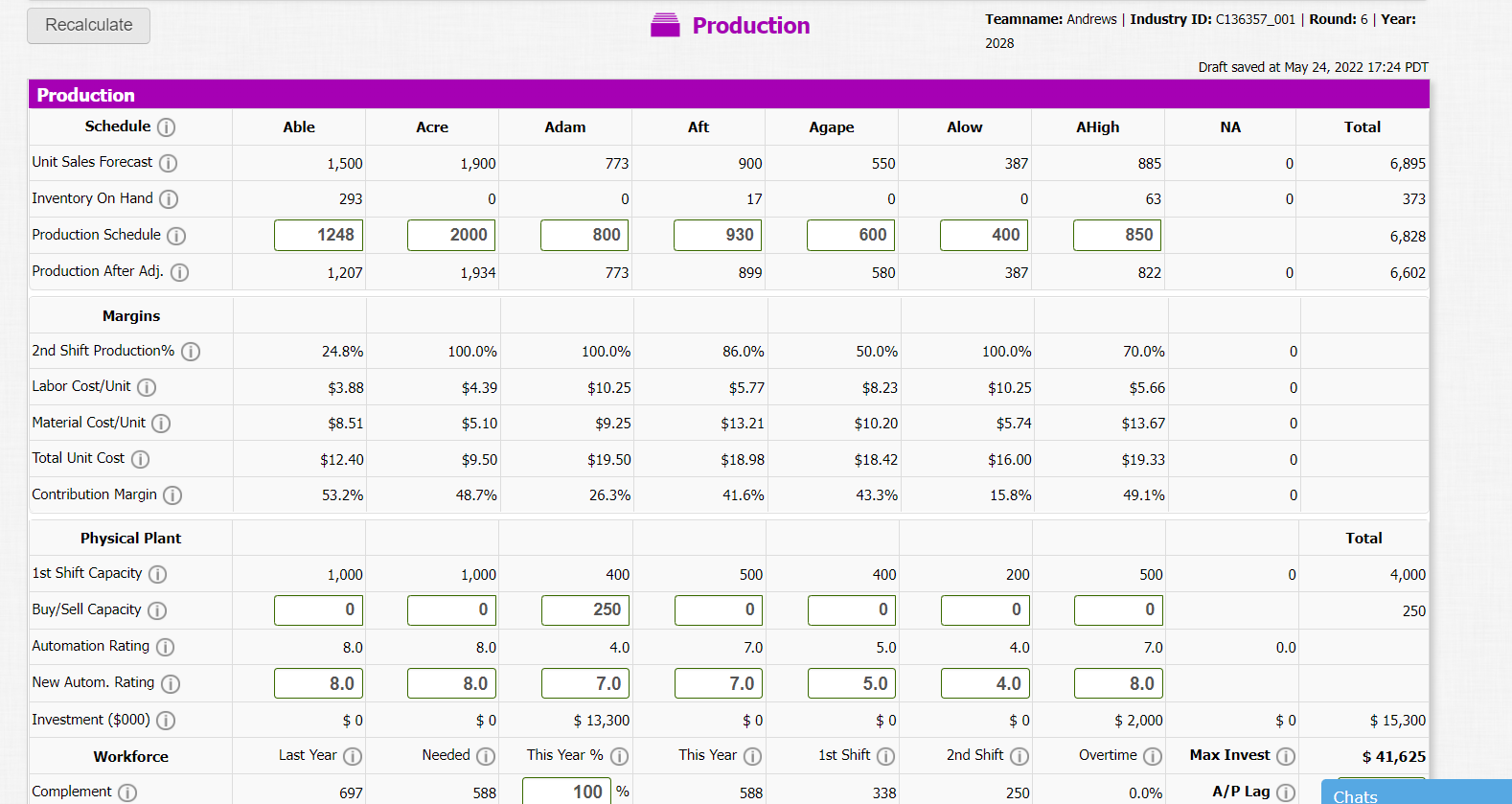The image size is (1512, 804).
Task: Focus Aft Buy/Sell Capacity input
Action: point(719,610)
